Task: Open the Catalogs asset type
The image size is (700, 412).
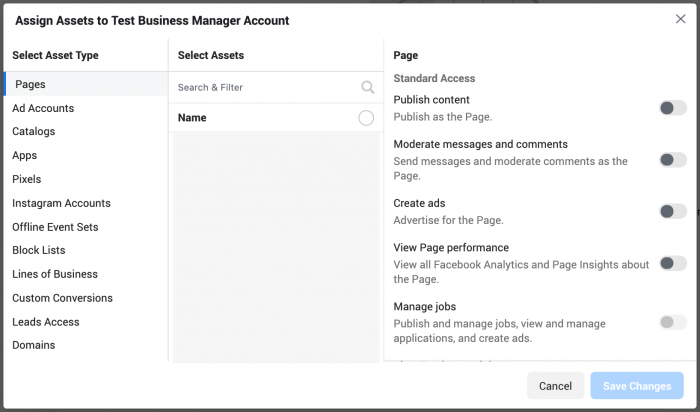Action: pos(33,131)
